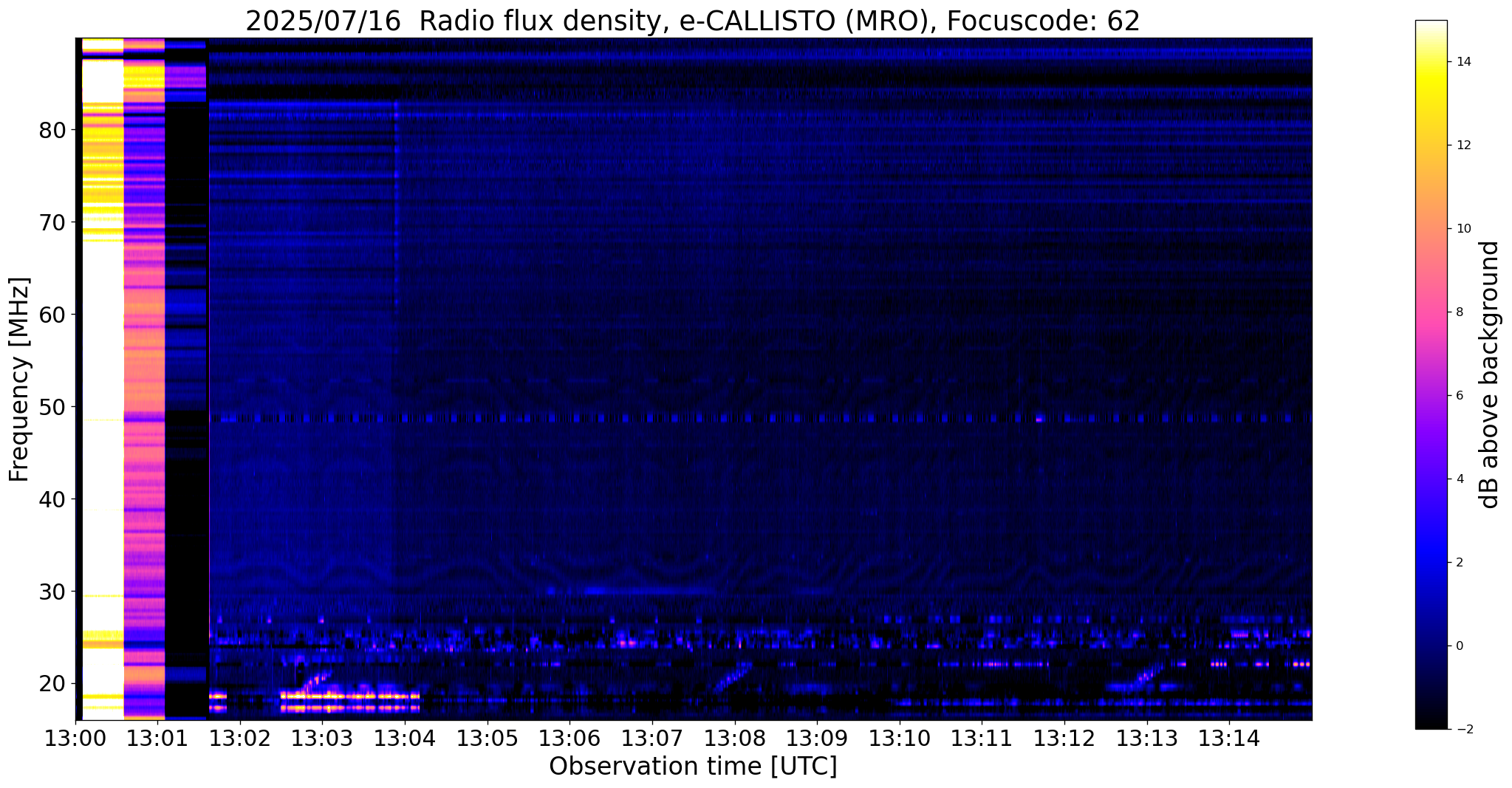Click the plot title mentioning e-CALLISTO (MRO)

click(x=693, y=21)
